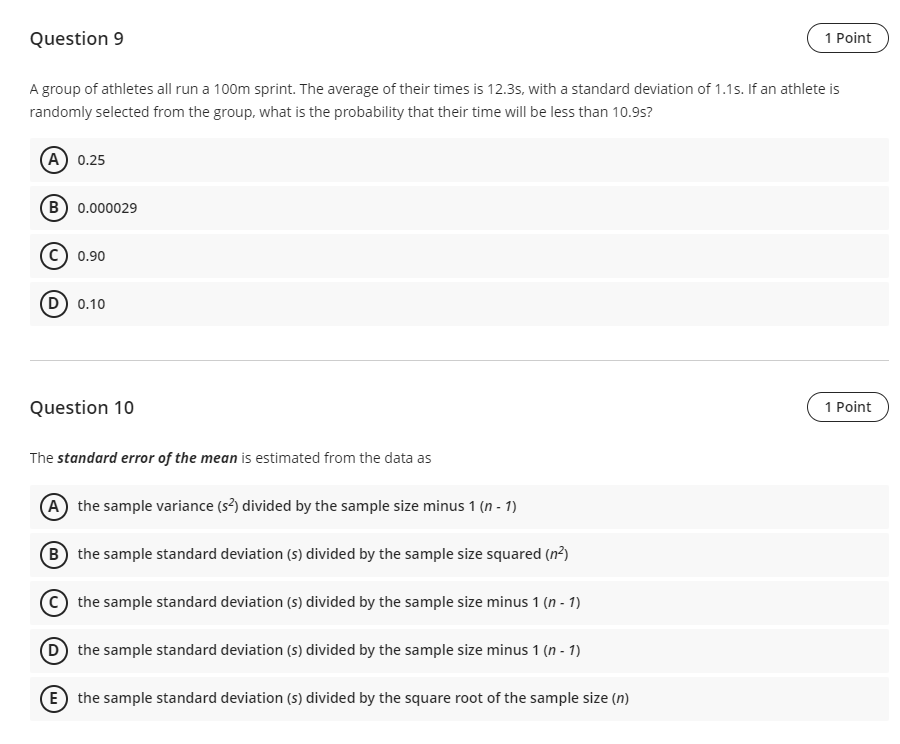Click the Question 10 heading

(x=82, y=407)
